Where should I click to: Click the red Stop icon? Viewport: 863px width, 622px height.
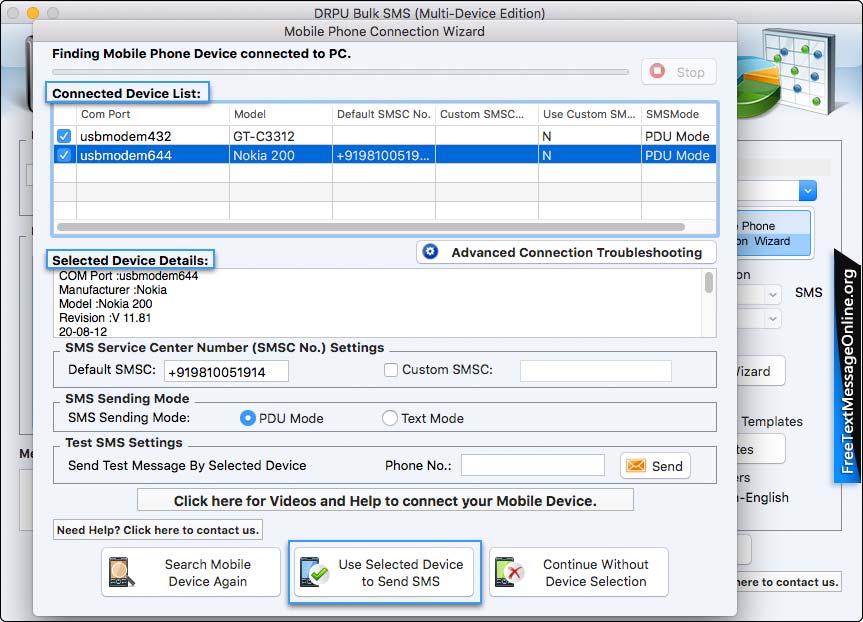point(657,71)
